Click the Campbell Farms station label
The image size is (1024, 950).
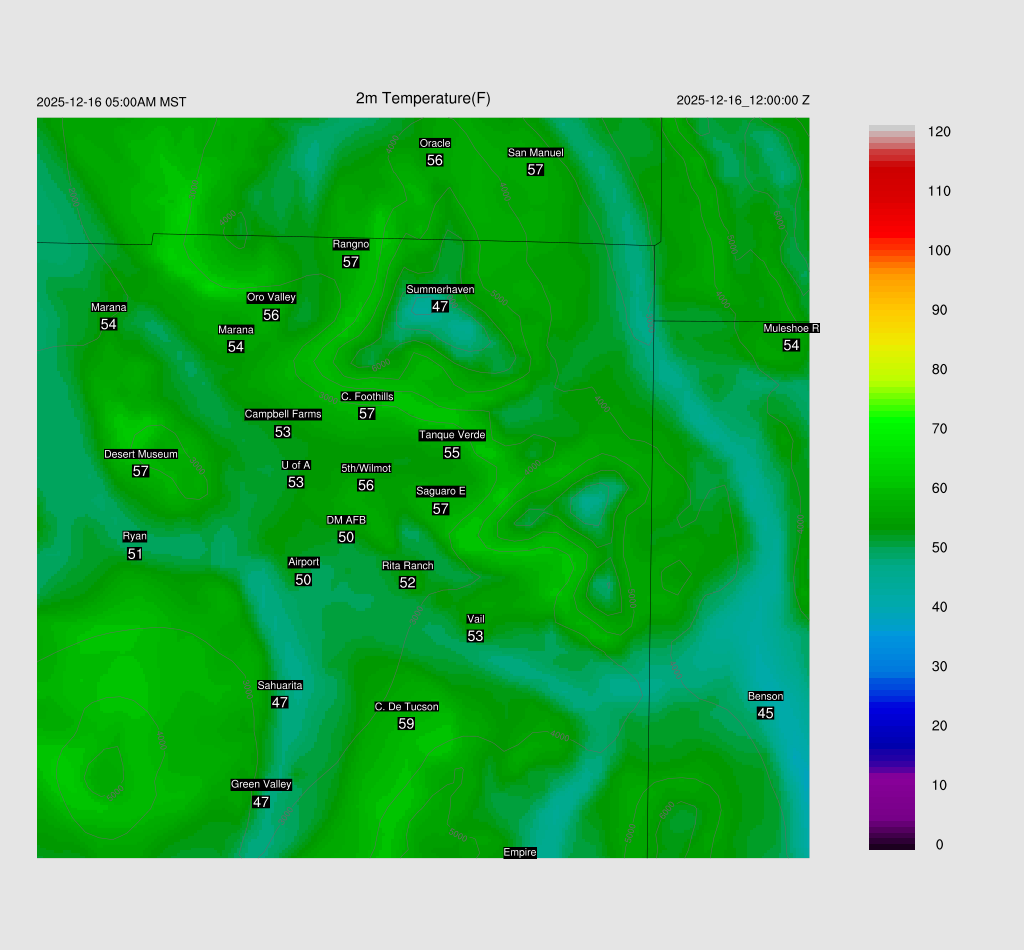pyautogui.click(x=283, y=414)
